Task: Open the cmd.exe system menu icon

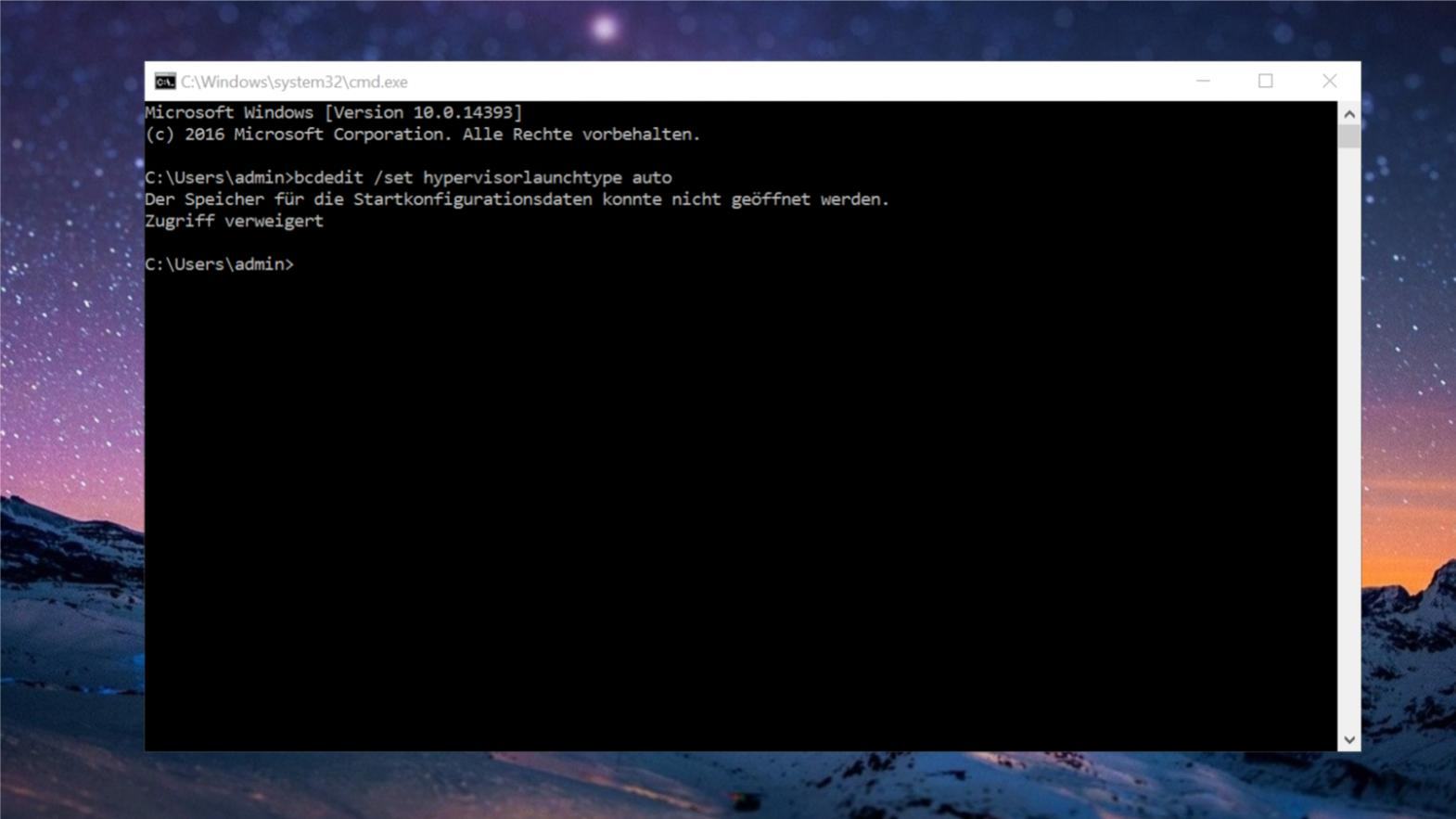Action: (x=165, y=82)
